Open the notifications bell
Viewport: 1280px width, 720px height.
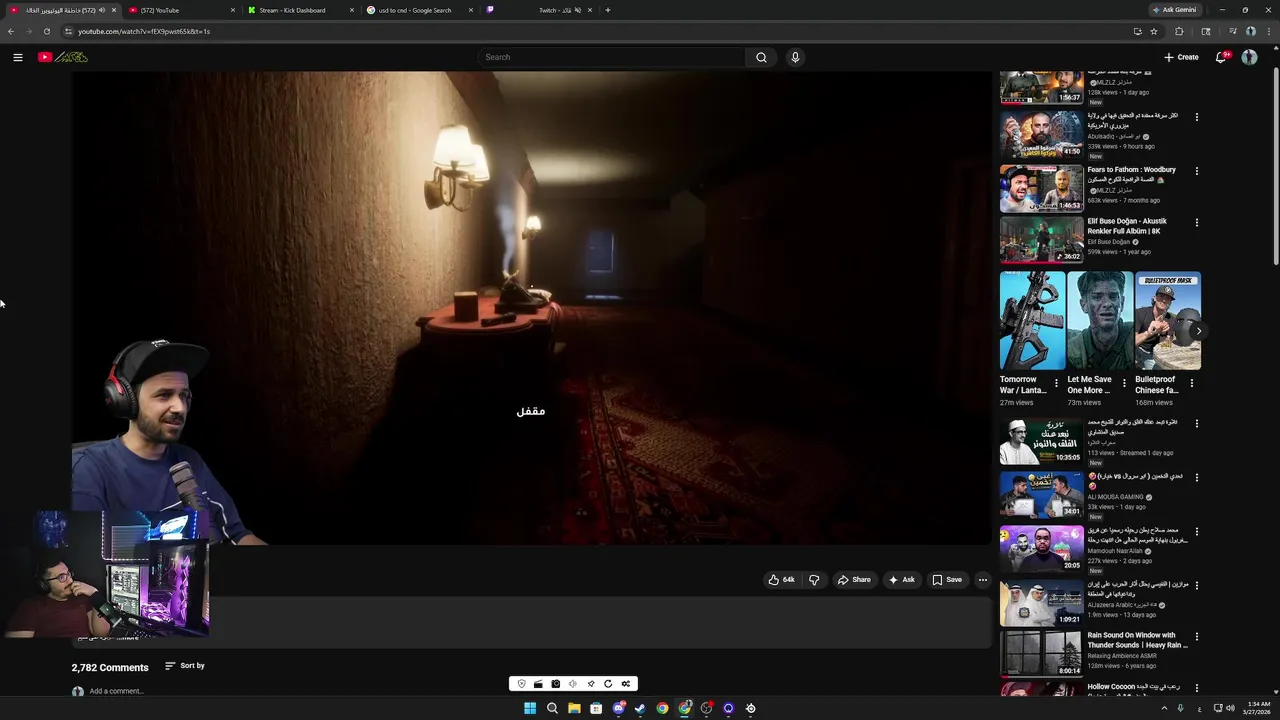point(1220,57)
